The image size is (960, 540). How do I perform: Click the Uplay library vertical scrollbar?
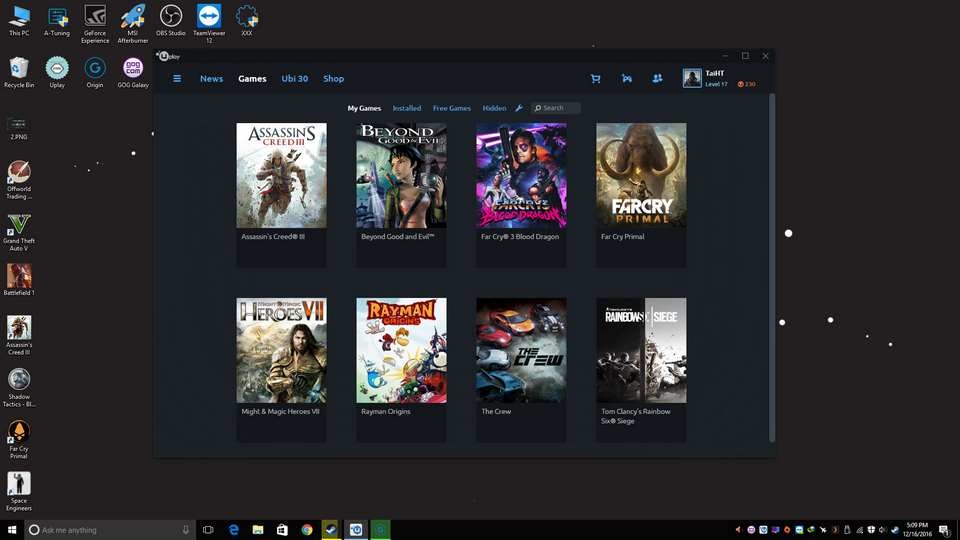pos(772,268)
